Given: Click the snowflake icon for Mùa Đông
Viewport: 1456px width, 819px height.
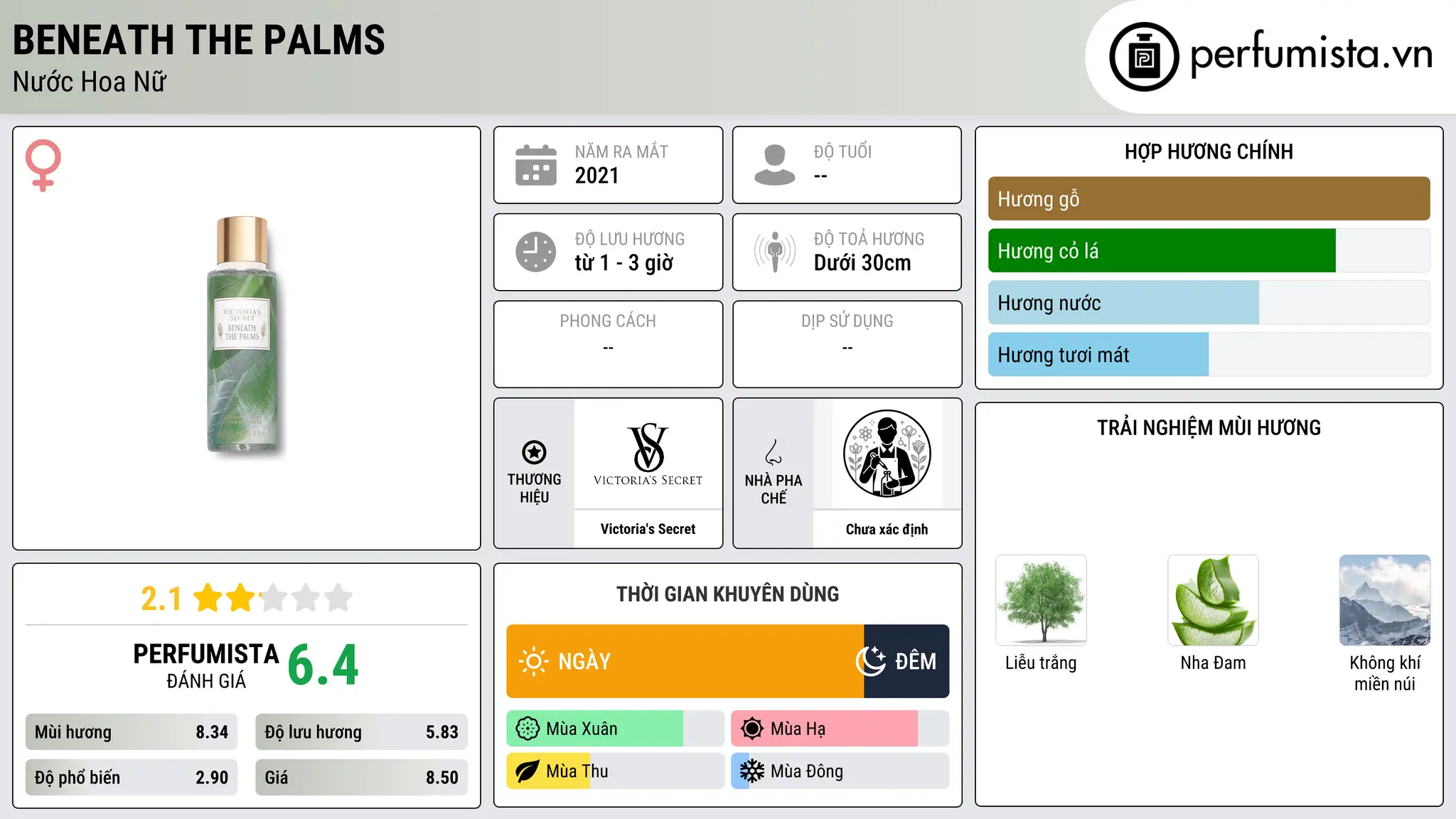Looking at the screenshot, I should (752, 771).
